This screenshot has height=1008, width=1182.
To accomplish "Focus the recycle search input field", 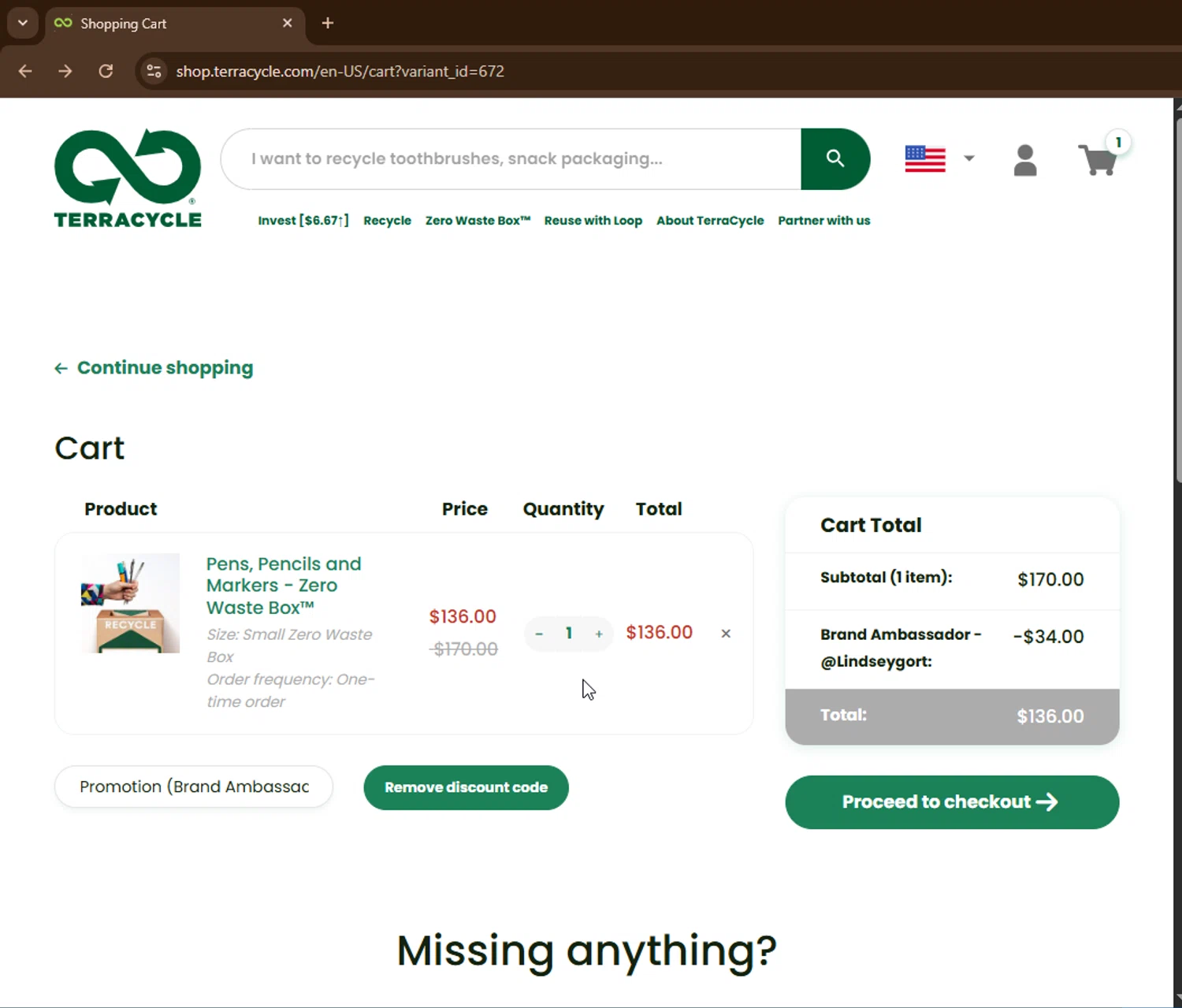I will coord(511,159).
